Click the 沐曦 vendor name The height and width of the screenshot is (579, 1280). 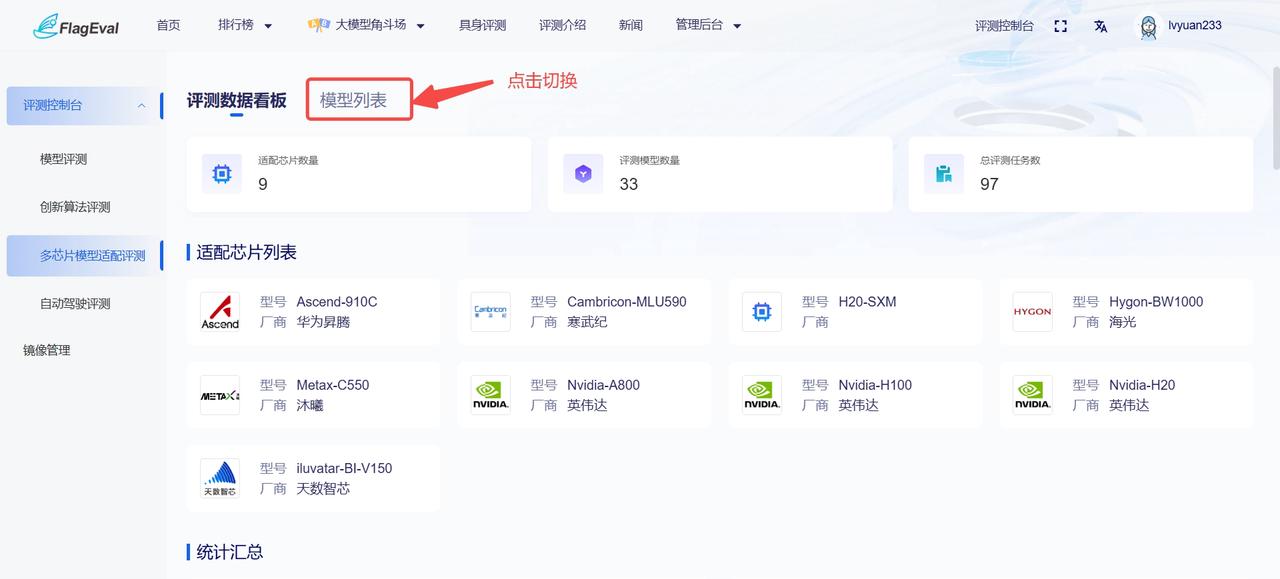pos(310,405)
